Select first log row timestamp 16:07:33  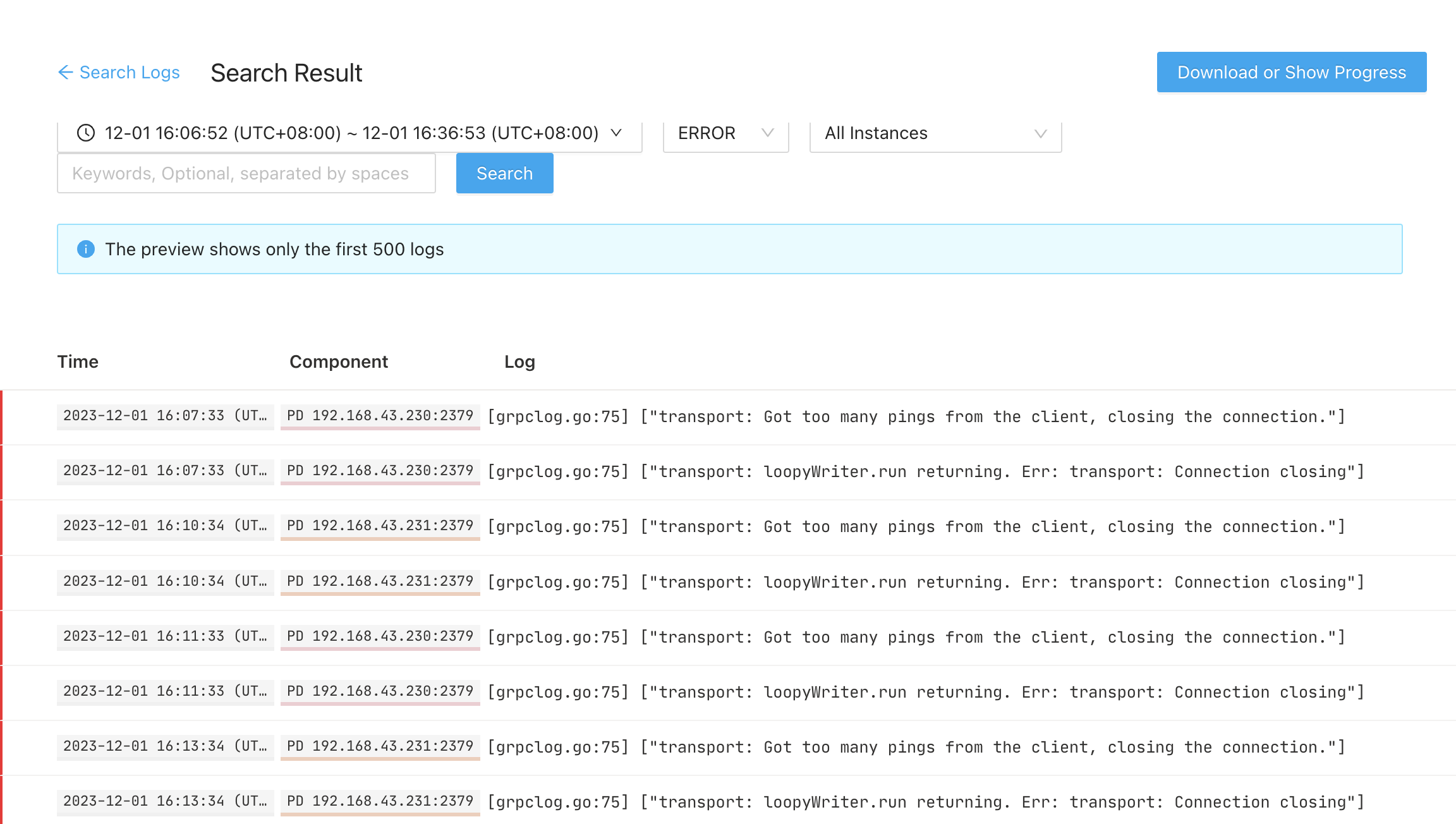(165, 416)
